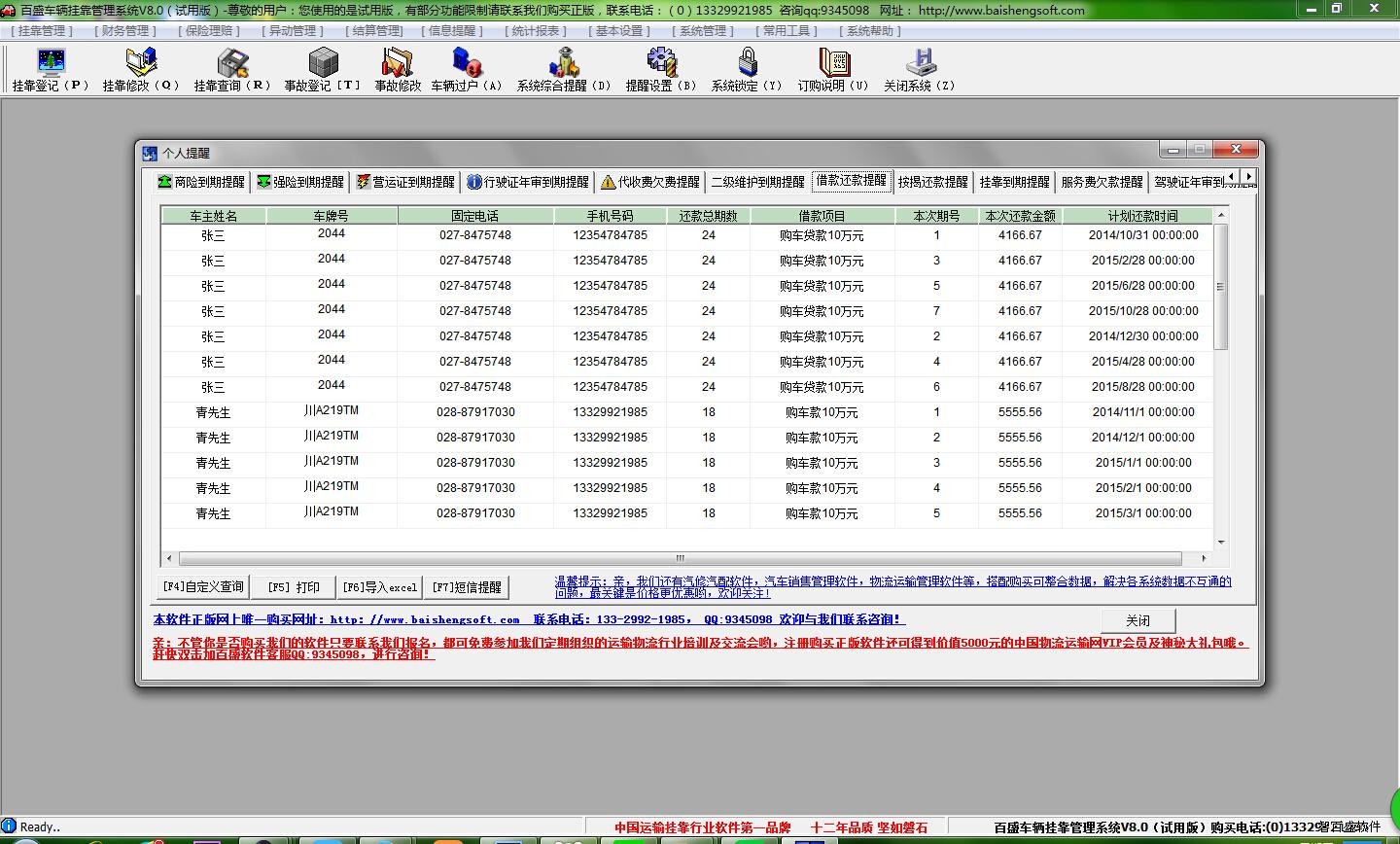Image resolution: width=1400 pixels, height=844 pixels.
Task: Open 车辆过户 (A) toolbar icon
Action: 467,70
